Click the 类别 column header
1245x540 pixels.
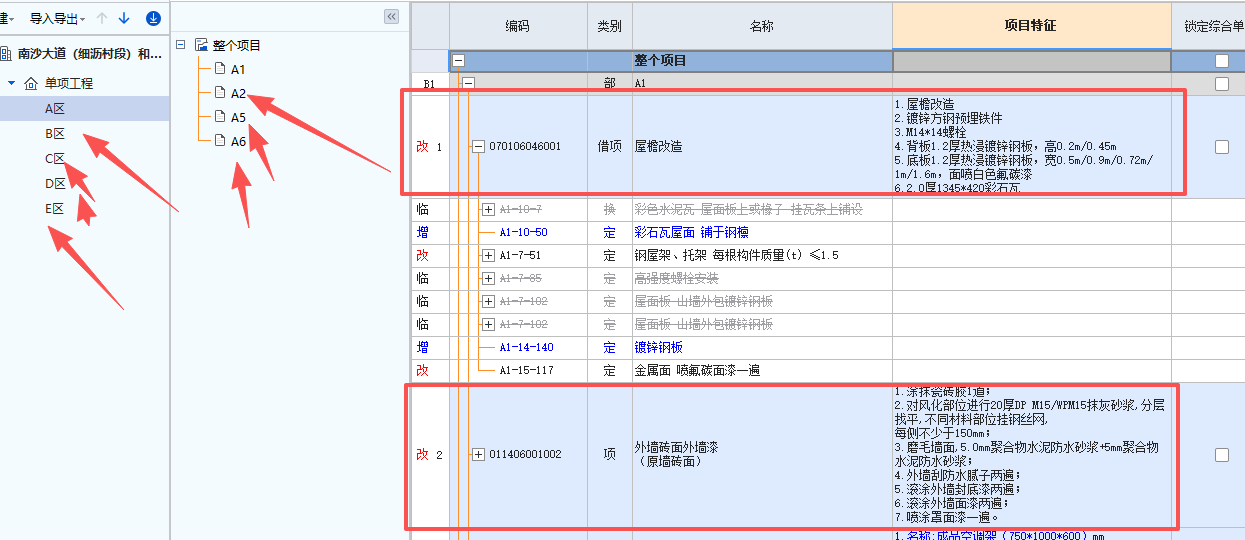(x=610, y=26)
